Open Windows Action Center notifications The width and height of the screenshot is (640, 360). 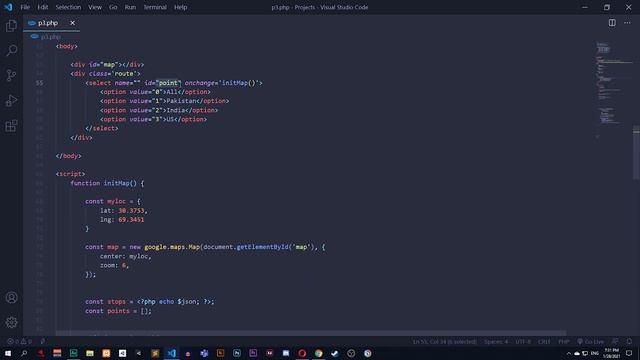coord(629,353)
